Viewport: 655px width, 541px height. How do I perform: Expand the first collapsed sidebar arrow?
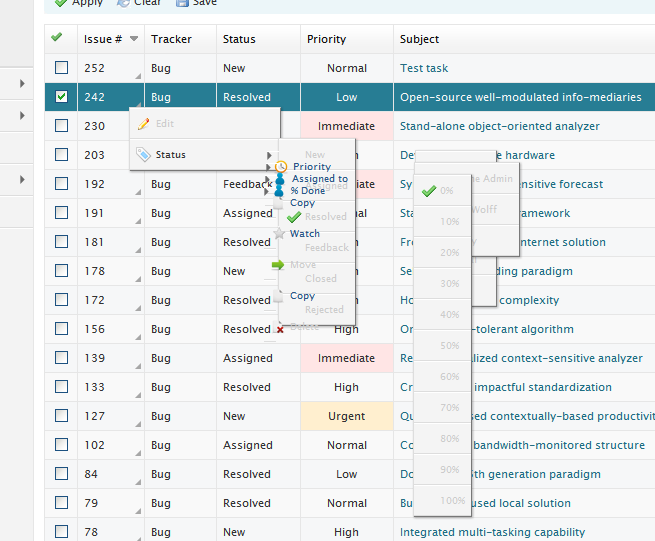(x=22, y=84)
